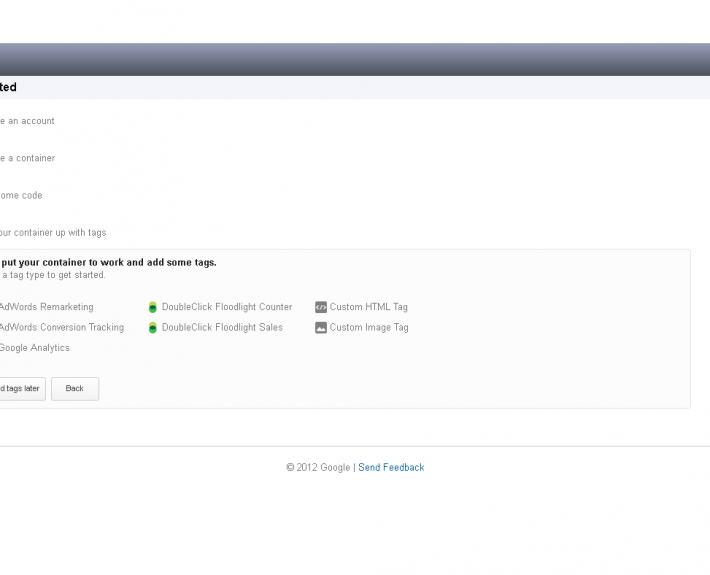Expand the step ending in 'some code'
This screenshot has height=575, width=710.
pos(21,195)
